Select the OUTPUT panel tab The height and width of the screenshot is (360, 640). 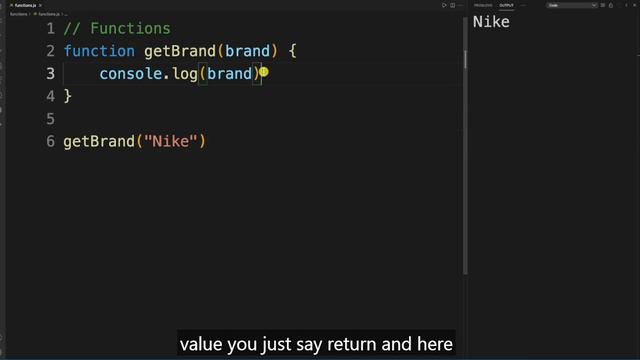coord(506,5)
